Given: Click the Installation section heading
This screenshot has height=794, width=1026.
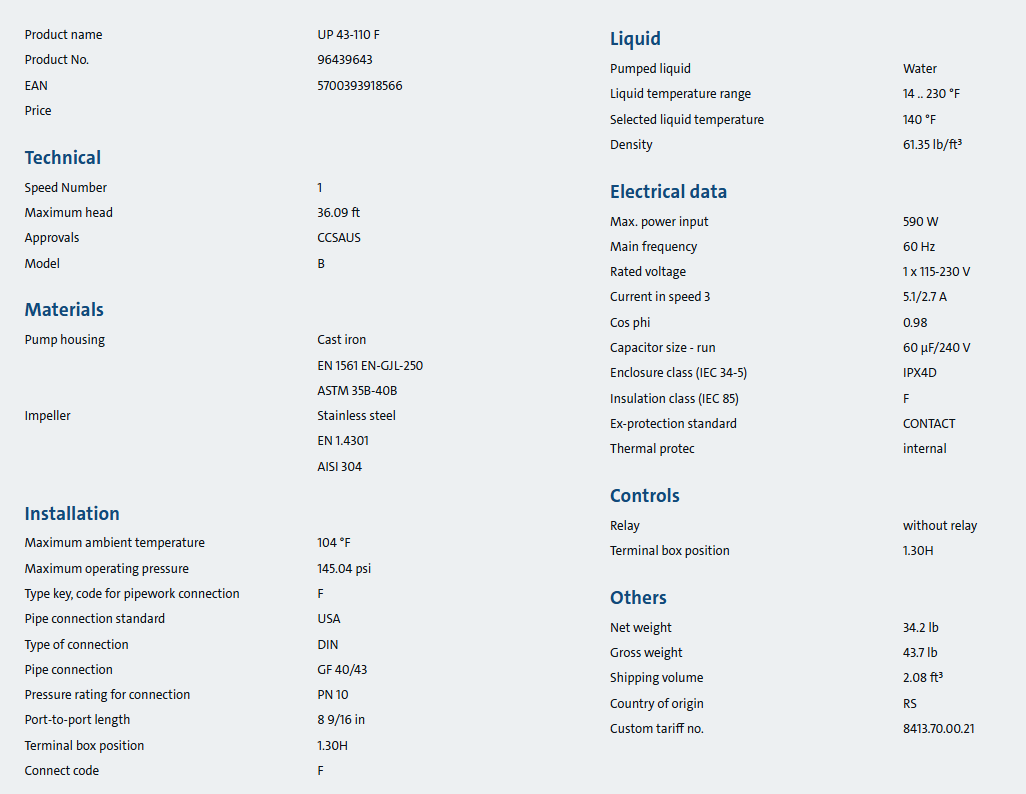Looking at the screenshot, I should (x=72, y=514).
